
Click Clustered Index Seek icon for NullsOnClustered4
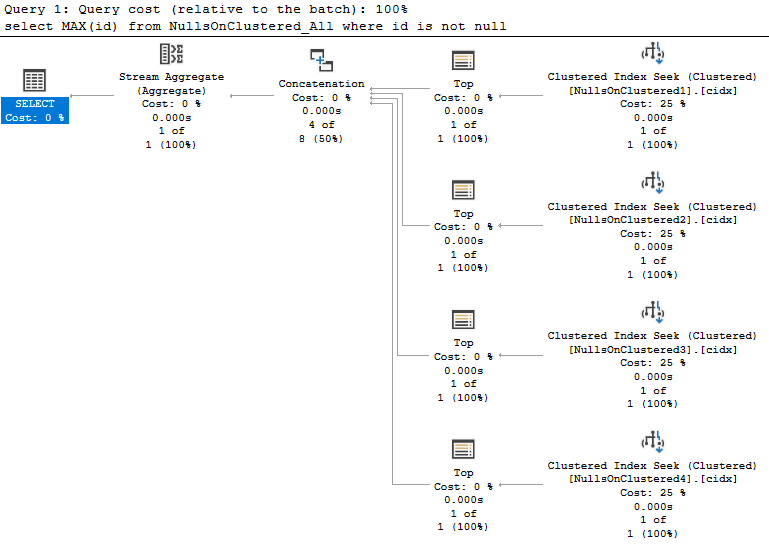pyautogui.click(x=652, y=442)
